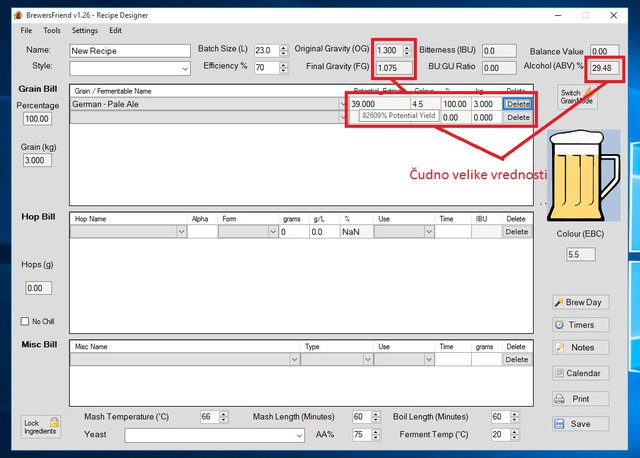Image resolution: width=640 pixels, height=458 pixels.
Task: Click the 4.5 colour cell
Action: coord(425,104)
